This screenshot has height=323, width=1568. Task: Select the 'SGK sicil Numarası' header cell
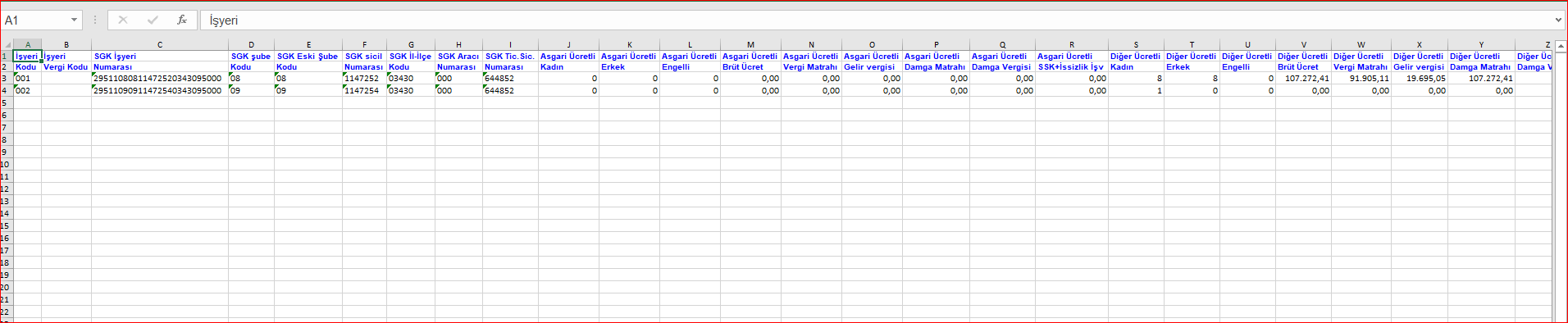[364, 61]
